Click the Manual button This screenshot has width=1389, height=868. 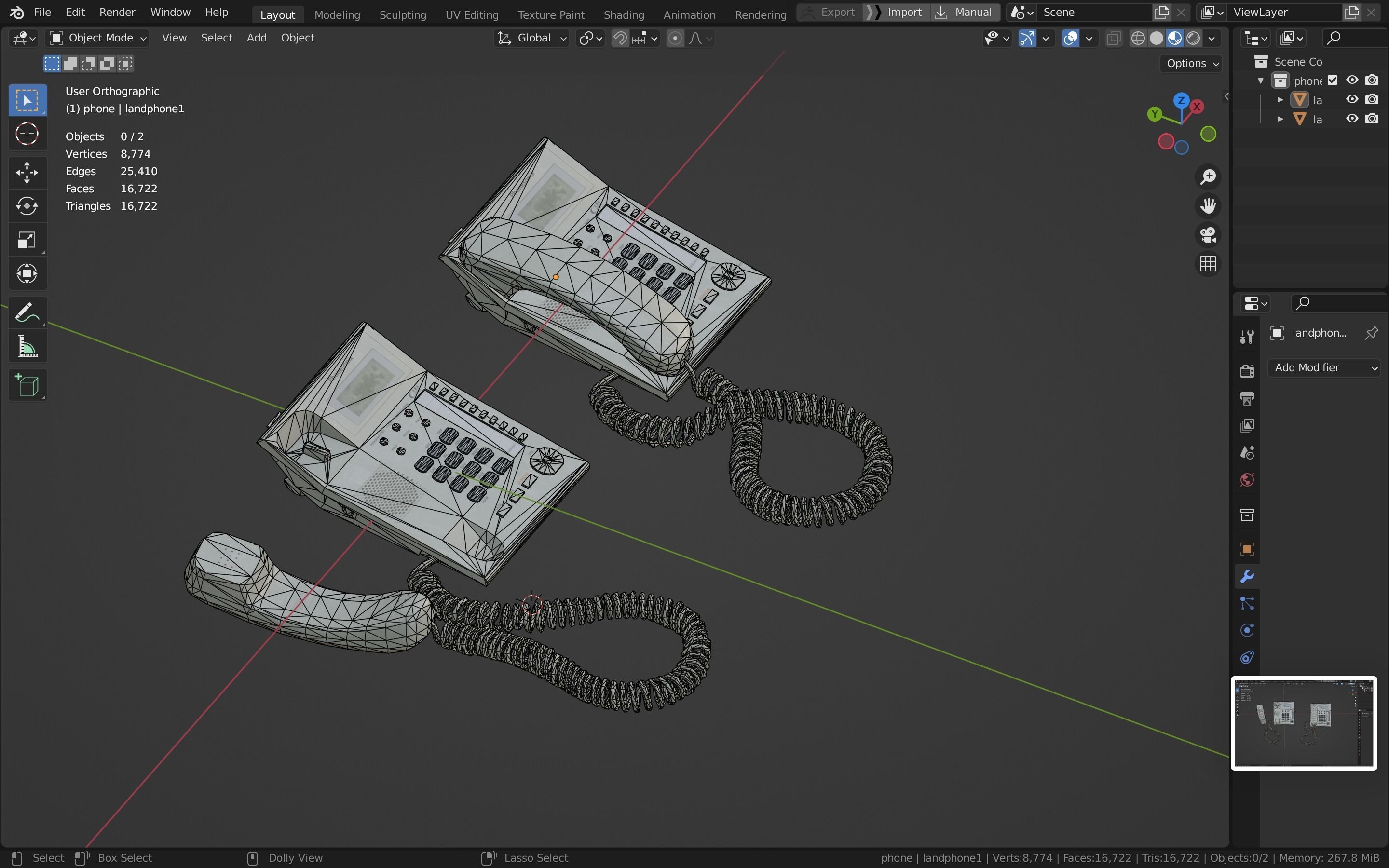point(965,12)
